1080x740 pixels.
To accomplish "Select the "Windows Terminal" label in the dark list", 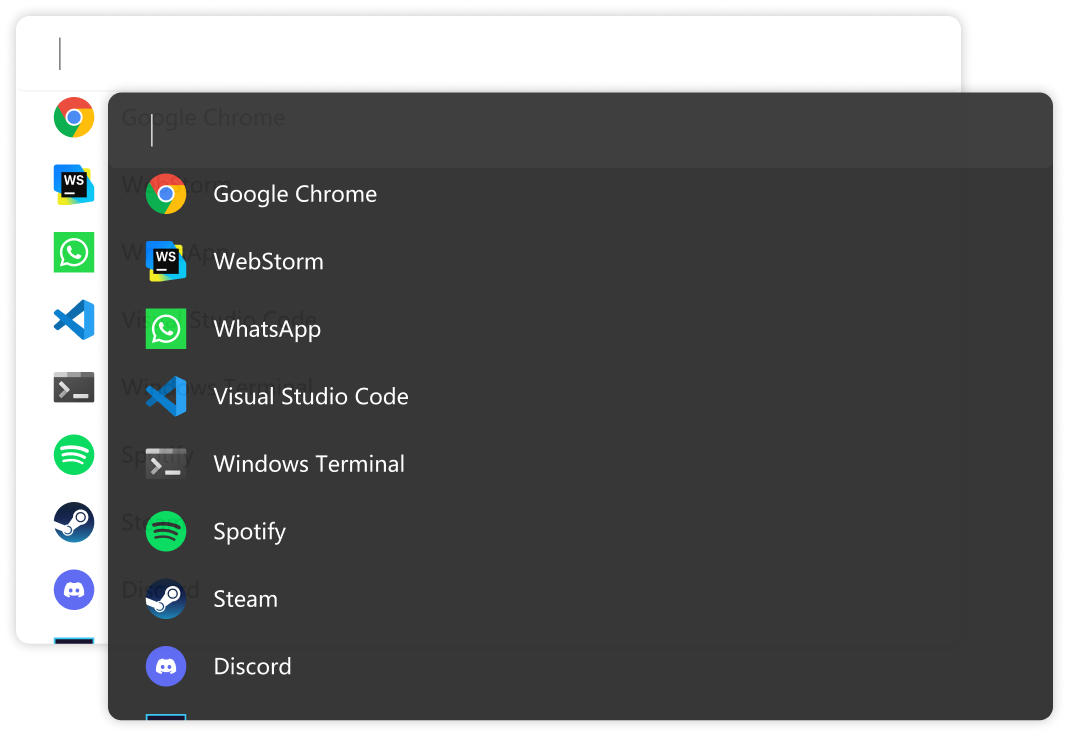I will tap(309, 464).
